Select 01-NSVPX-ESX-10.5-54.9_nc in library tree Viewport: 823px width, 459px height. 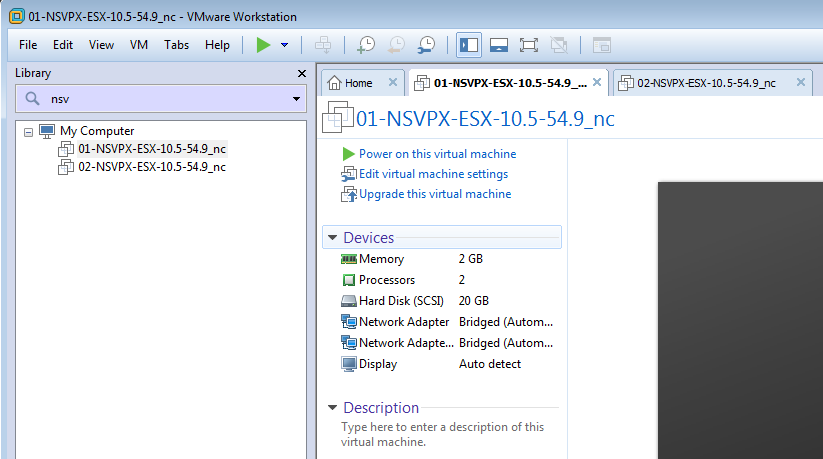[152, 149]
